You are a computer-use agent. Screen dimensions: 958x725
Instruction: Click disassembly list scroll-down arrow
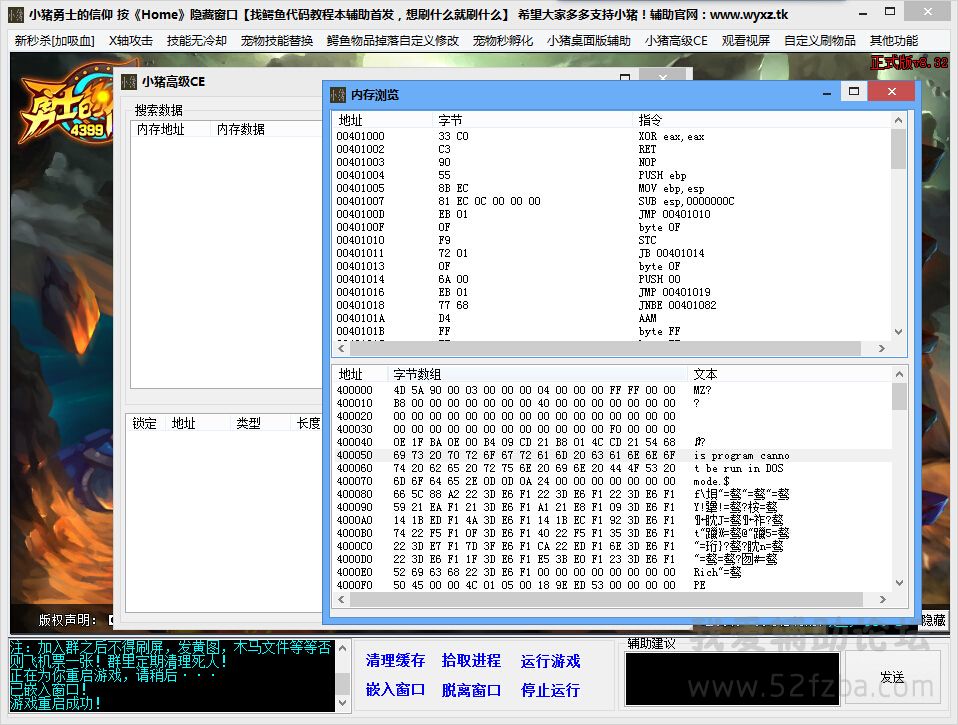click(x=898, y=335)
